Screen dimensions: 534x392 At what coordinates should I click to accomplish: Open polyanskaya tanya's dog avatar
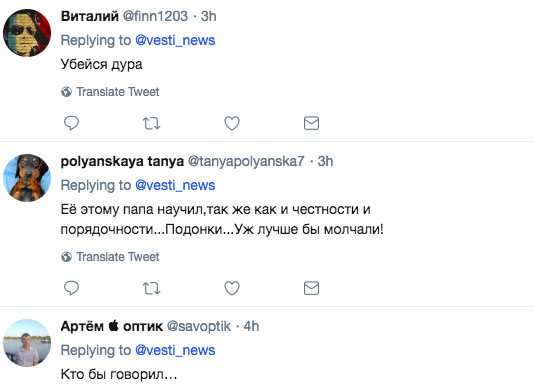[27, 178]
